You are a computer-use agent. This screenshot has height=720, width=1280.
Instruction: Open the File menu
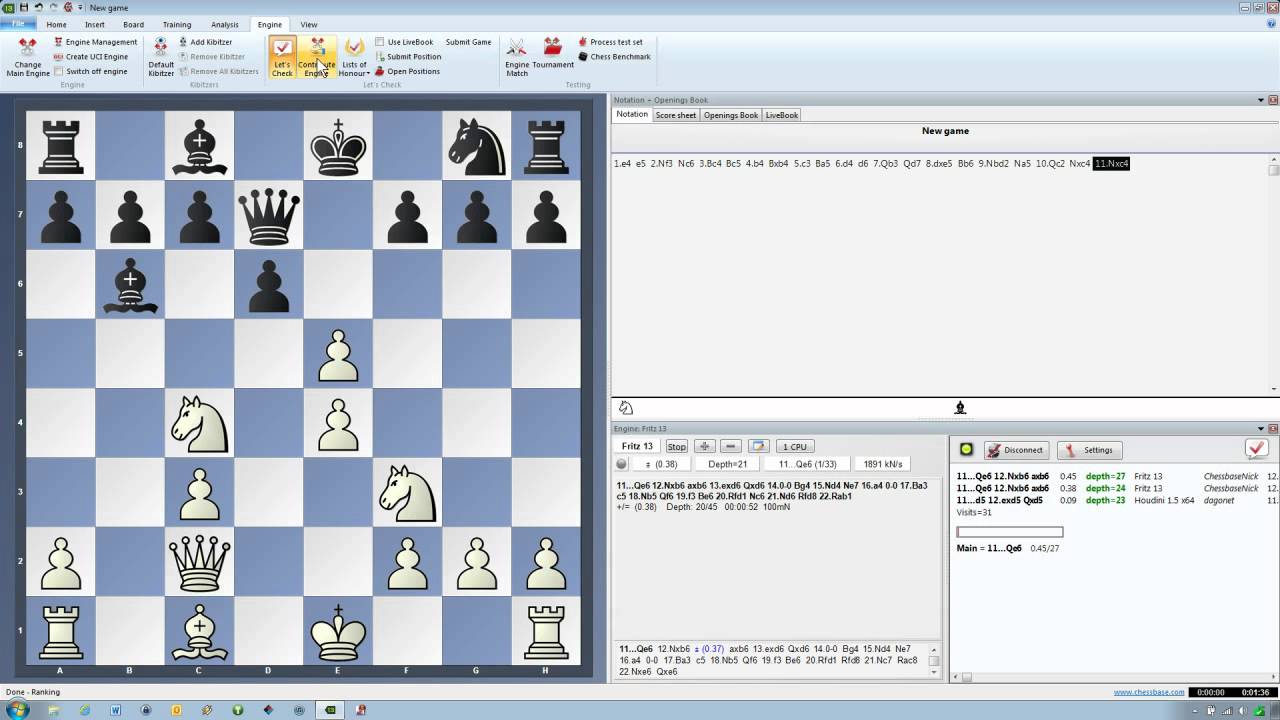18,24
